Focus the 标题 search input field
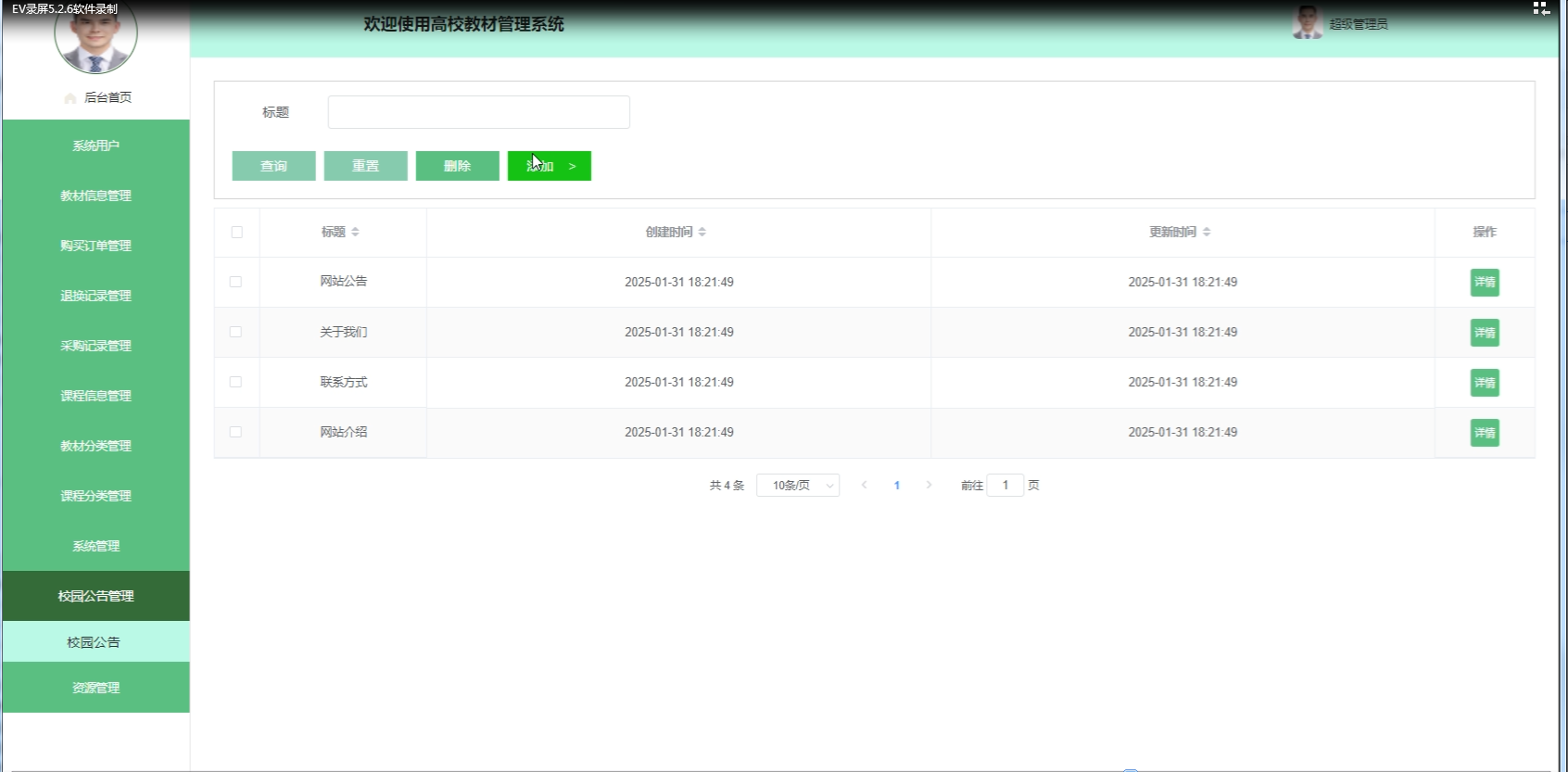 (478, 112)
